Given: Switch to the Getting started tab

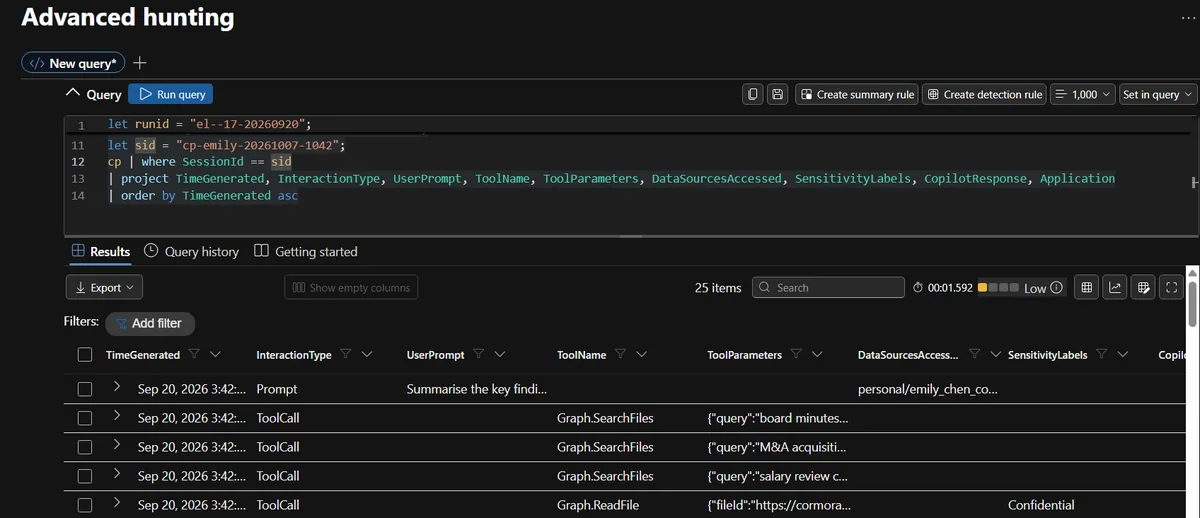Looking at the screenshot, I should tap(305, 251).
